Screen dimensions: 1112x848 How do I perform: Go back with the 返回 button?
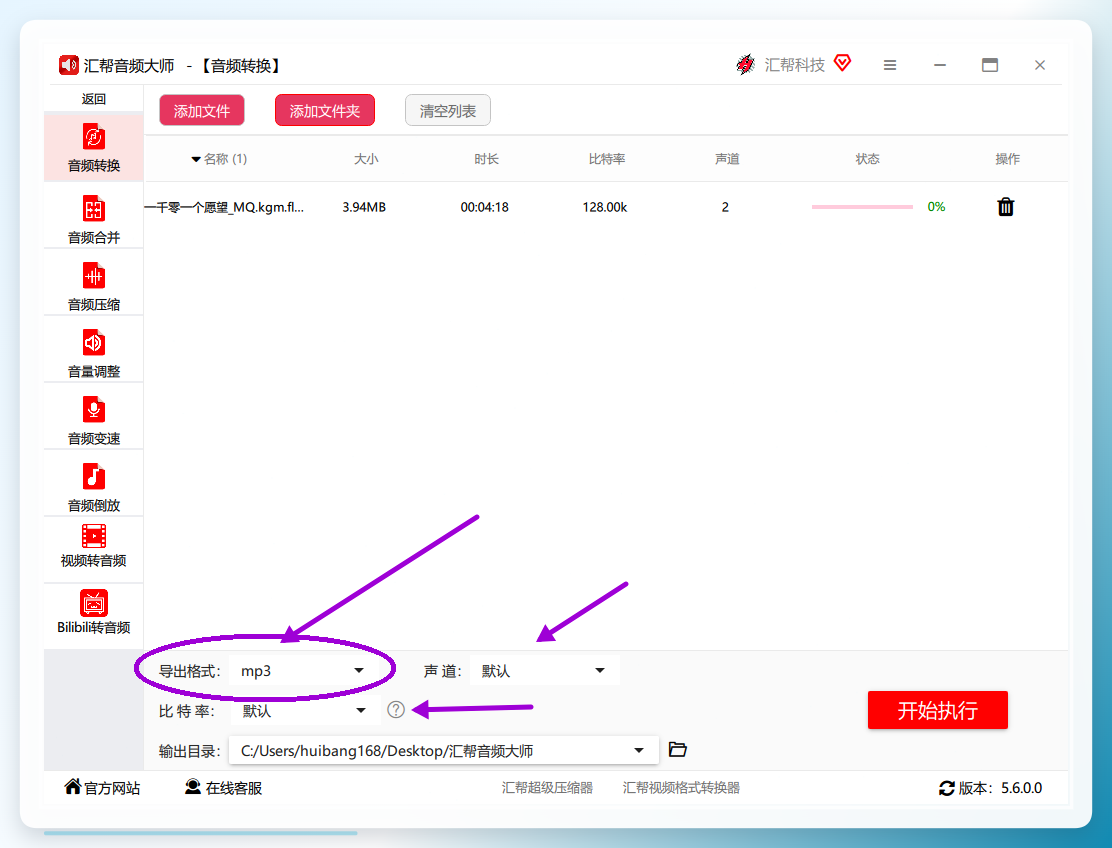point(94,99)
